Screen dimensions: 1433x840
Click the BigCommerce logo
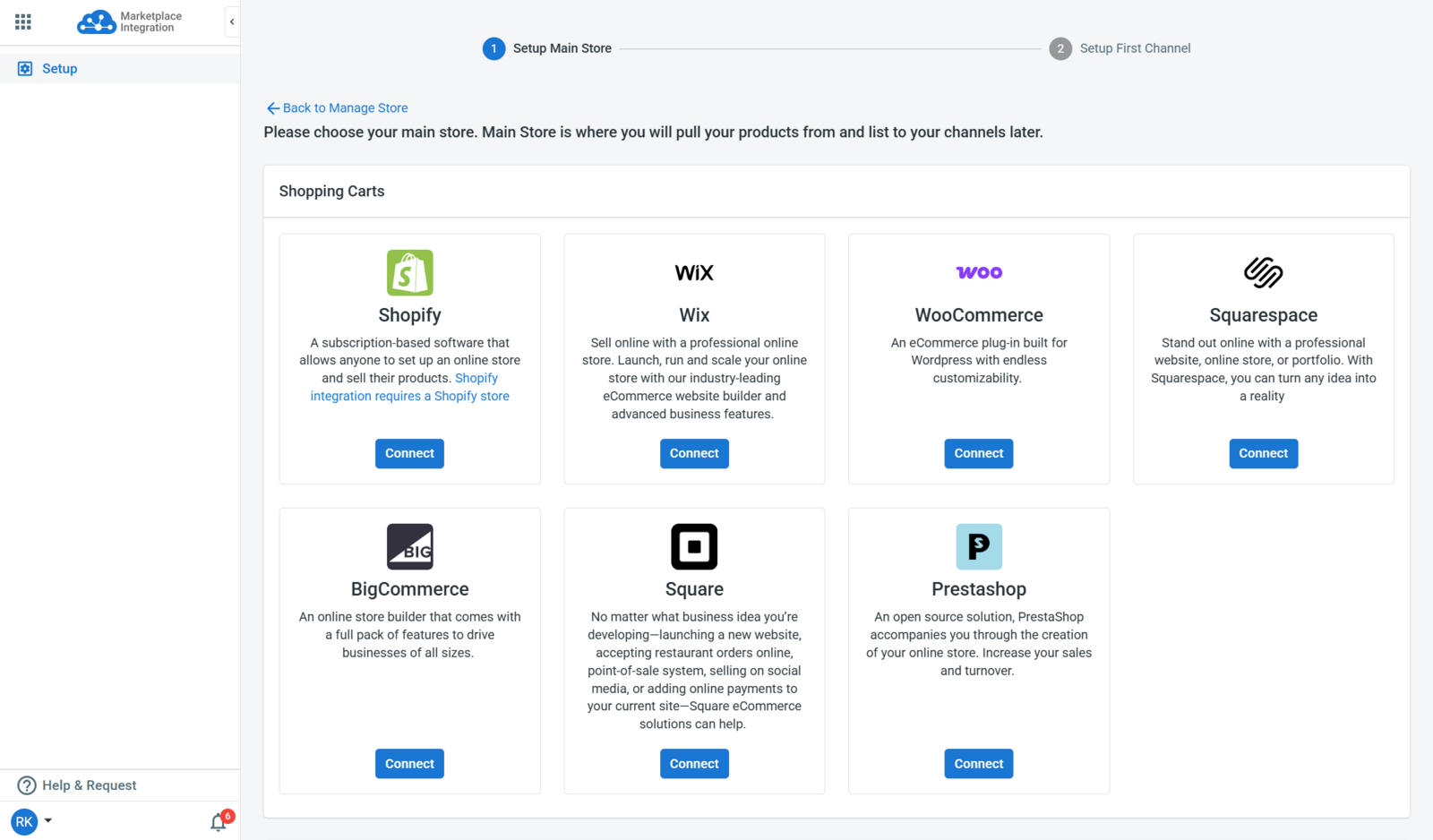409,546
